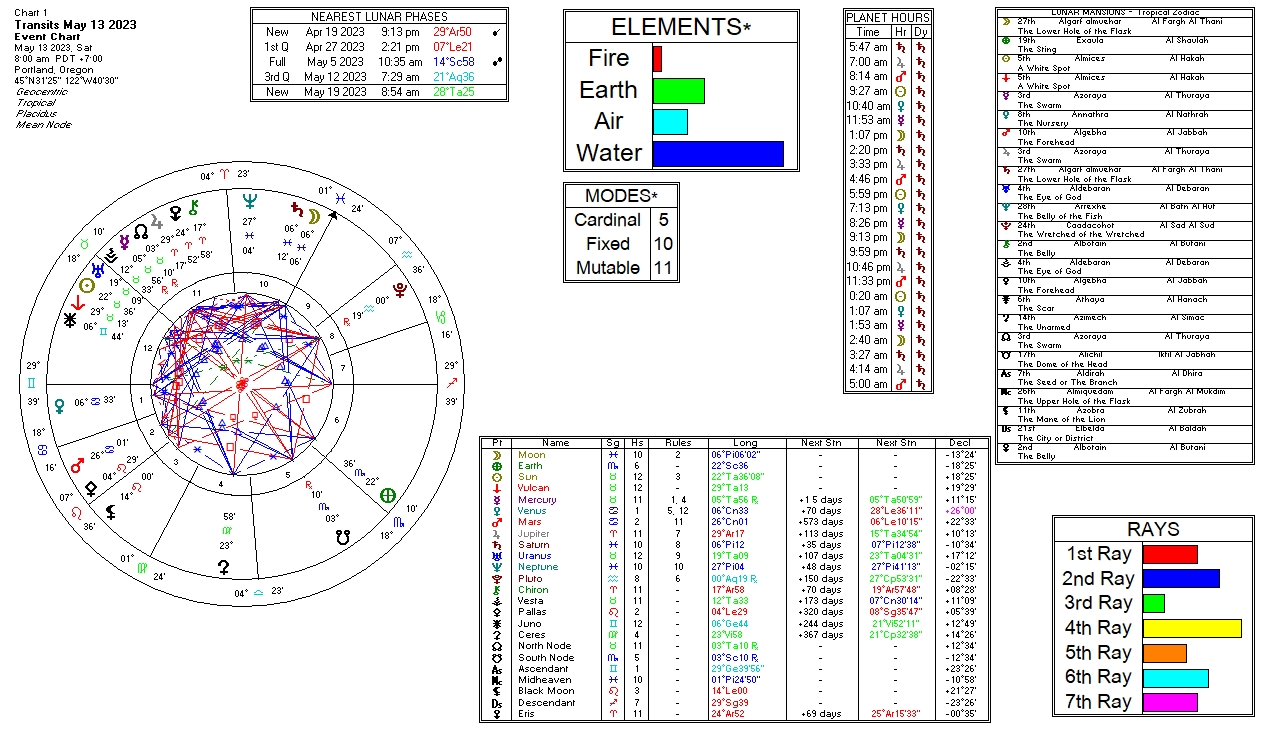Select the cyan Air element bar
Viewport: 1267px width, 741px height.
click(670, 122)
